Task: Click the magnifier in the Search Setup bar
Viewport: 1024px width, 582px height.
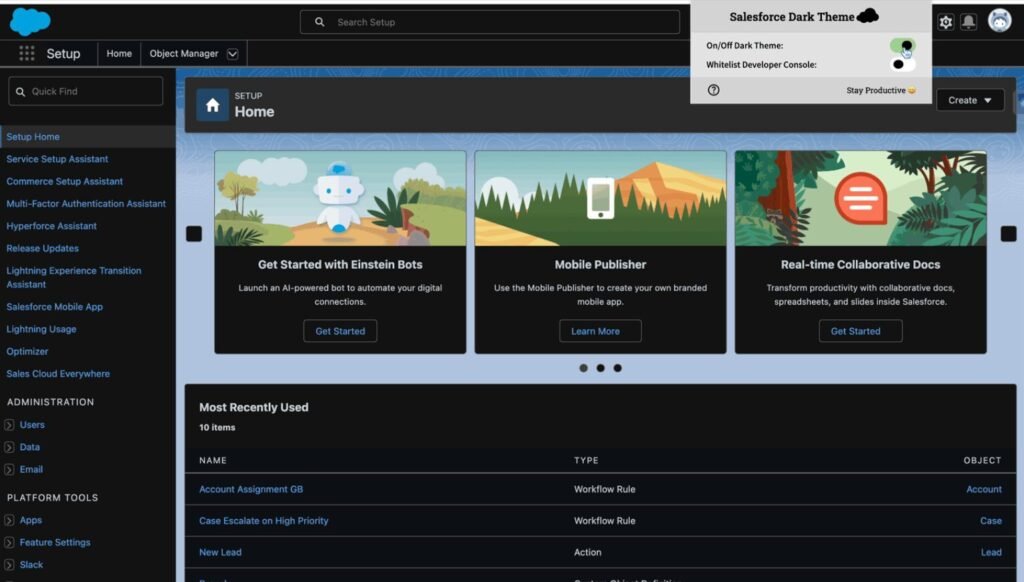Action: [320, 21]
